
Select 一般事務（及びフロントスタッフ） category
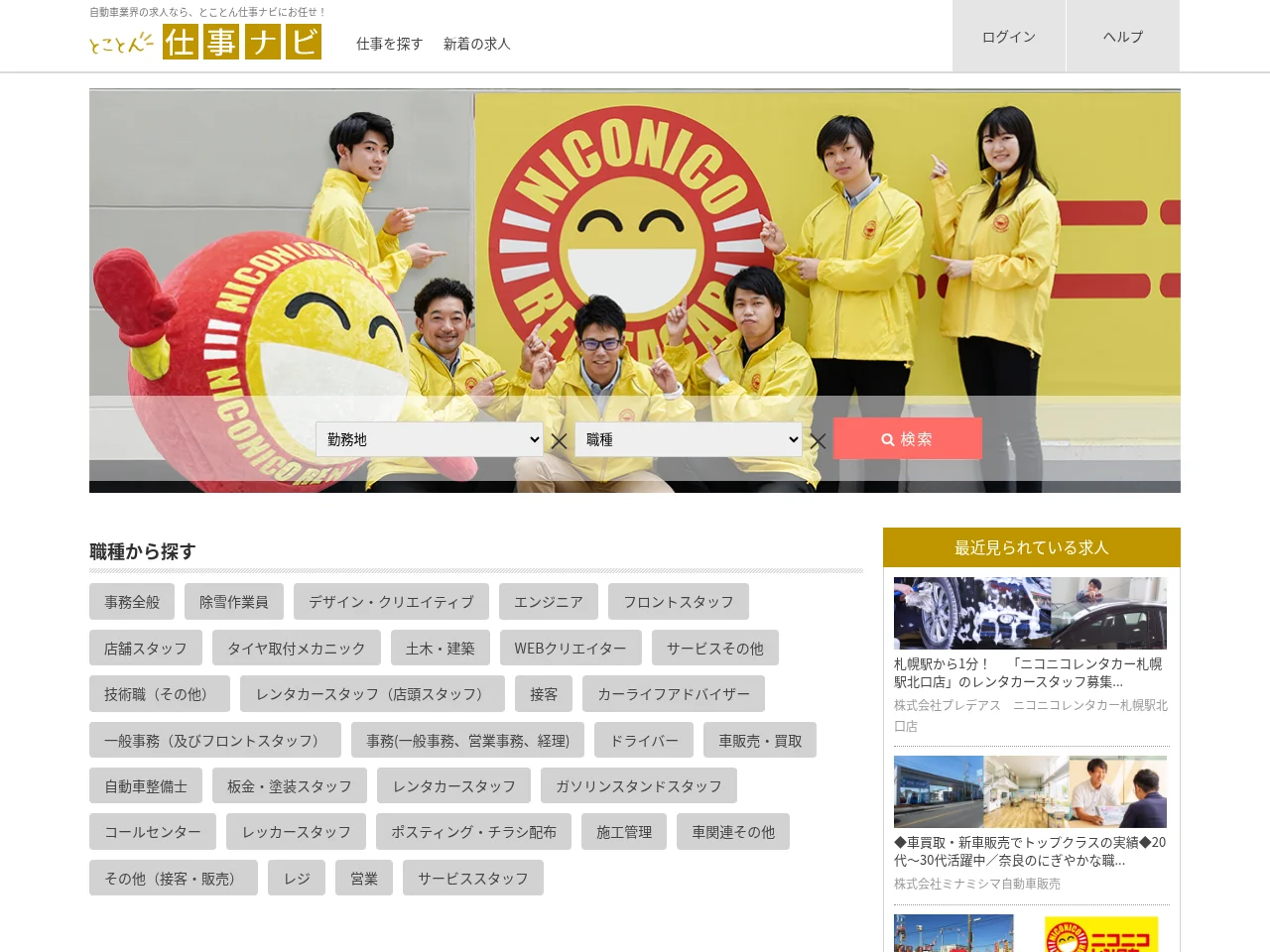(x=215, y=741)
